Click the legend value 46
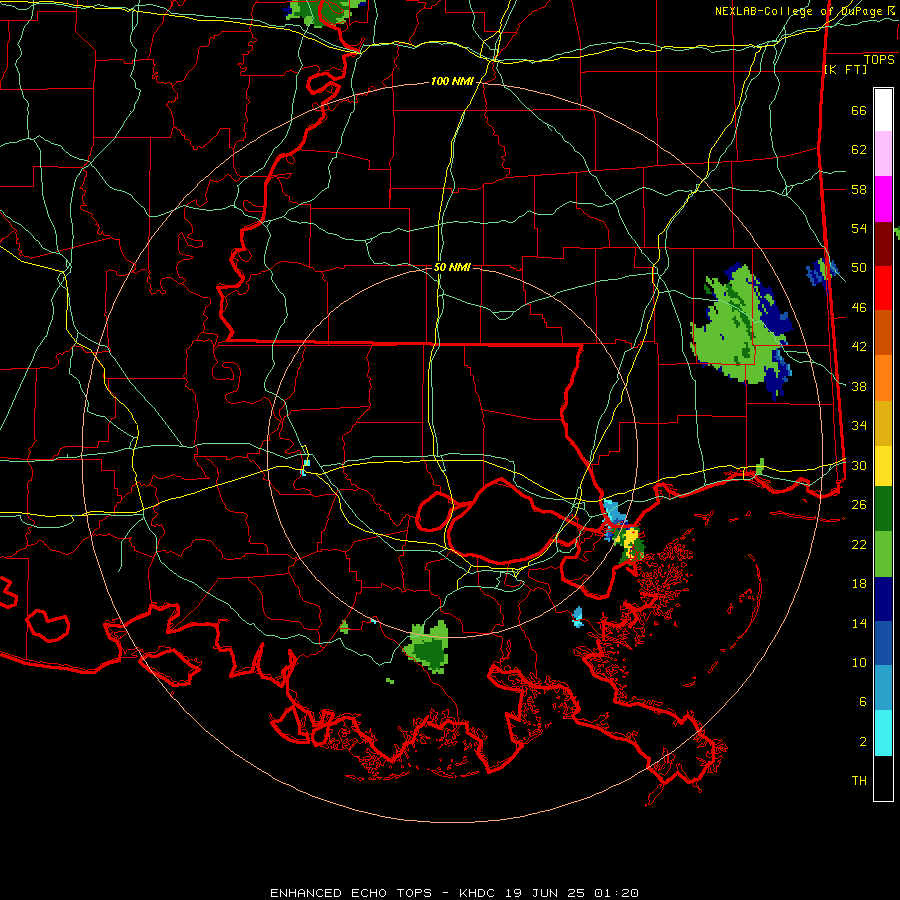 (859, 308)
